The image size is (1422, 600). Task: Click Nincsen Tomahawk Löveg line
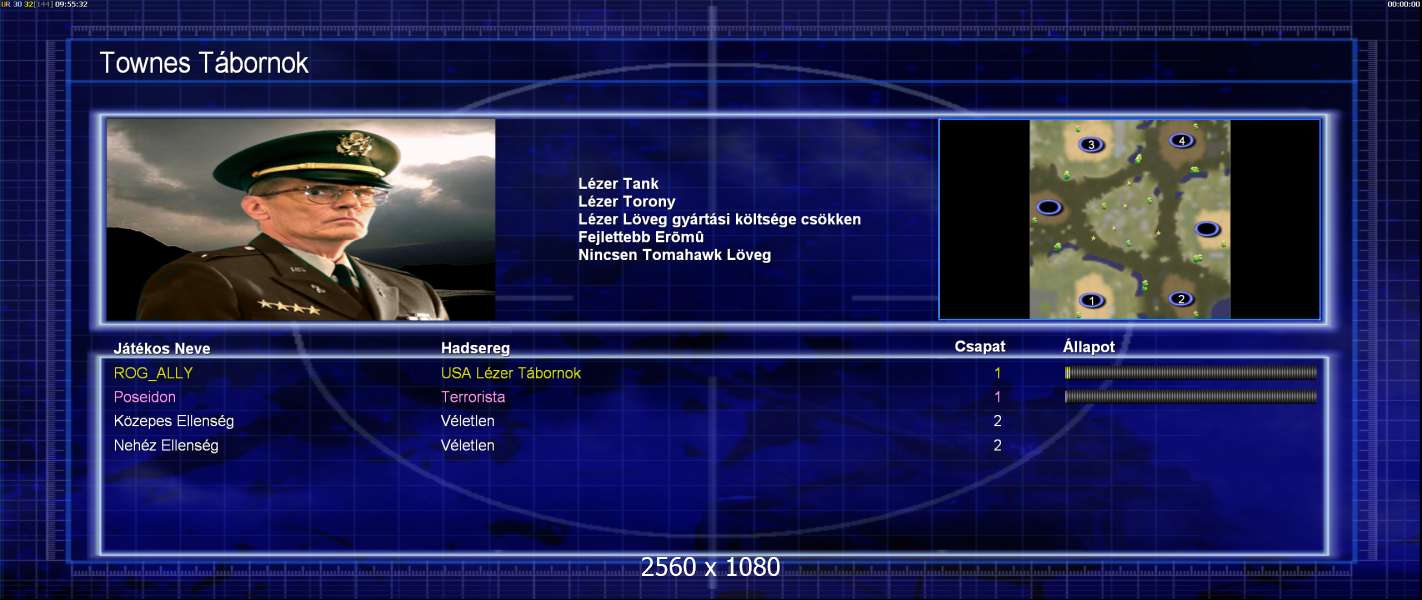tap(674, 255)
